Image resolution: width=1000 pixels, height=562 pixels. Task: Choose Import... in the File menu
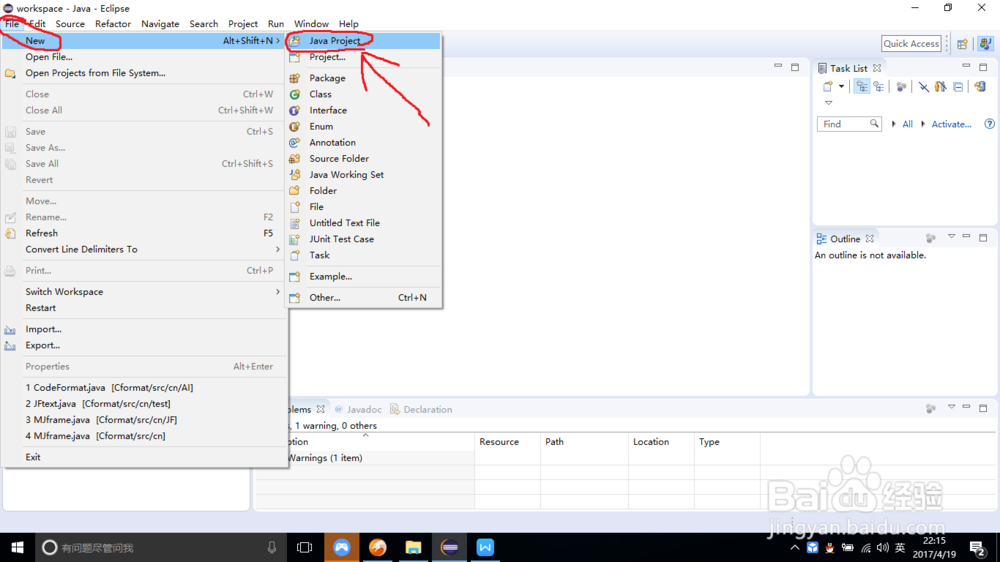(143, 329)
